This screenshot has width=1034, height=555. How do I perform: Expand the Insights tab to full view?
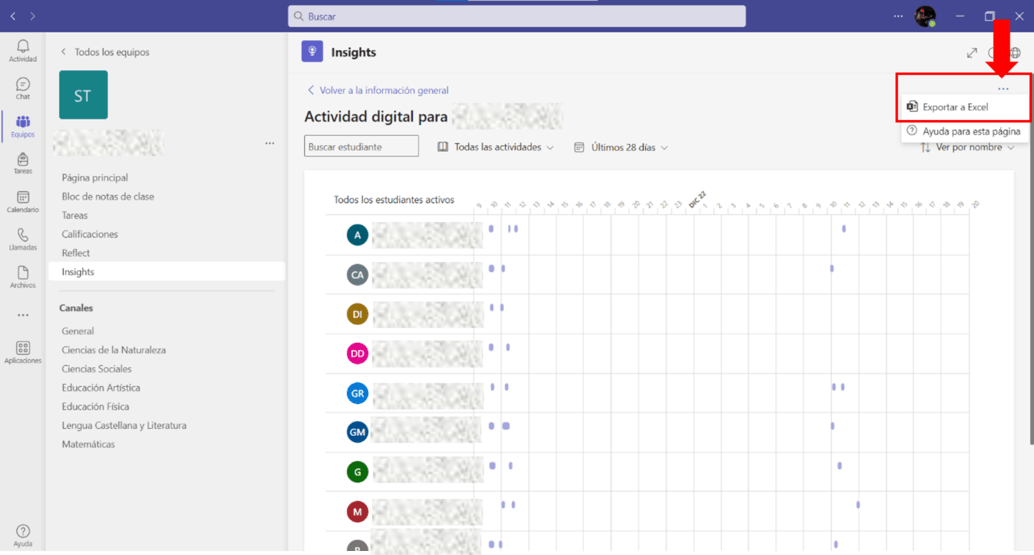tap(972, 53)
